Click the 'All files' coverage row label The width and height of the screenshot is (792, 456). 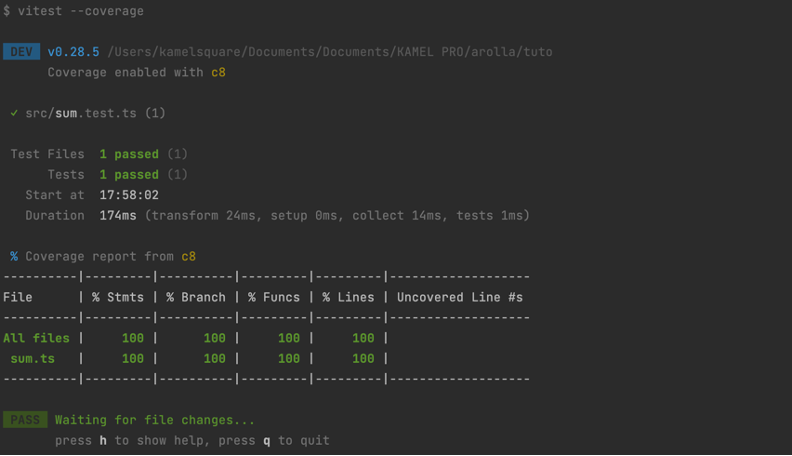click(36, 338)
